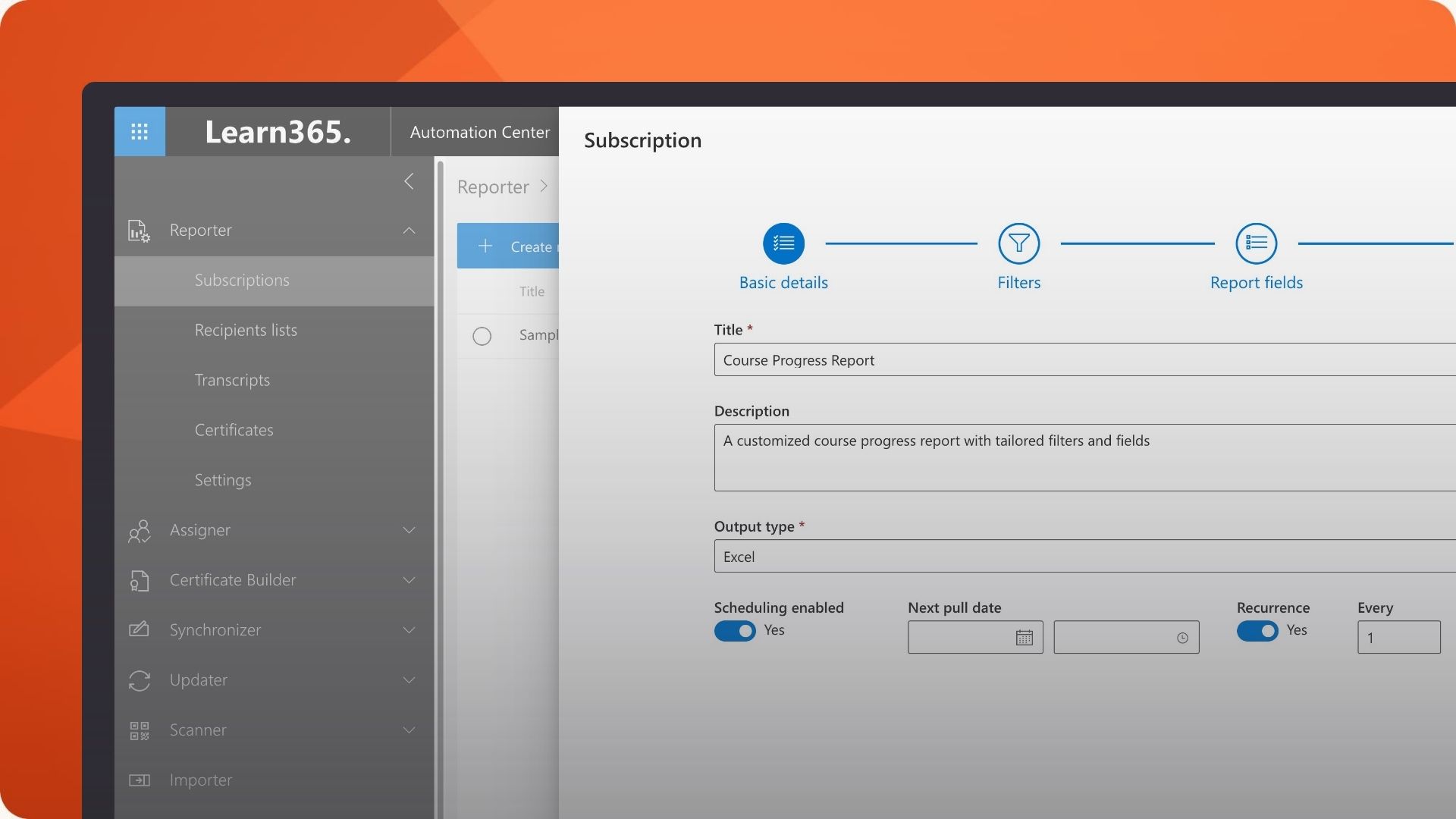Image resolution: width=1456 pixels, height=819 pixels.
Task: Click the Assigner people icon
Action: click(x=140, y=531)
